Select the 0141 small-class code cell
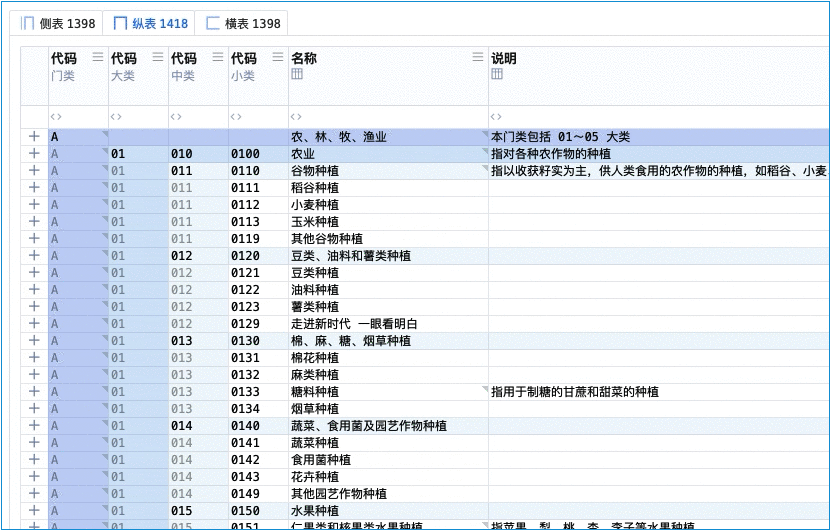The image size is (830, 530). [245, 443]
